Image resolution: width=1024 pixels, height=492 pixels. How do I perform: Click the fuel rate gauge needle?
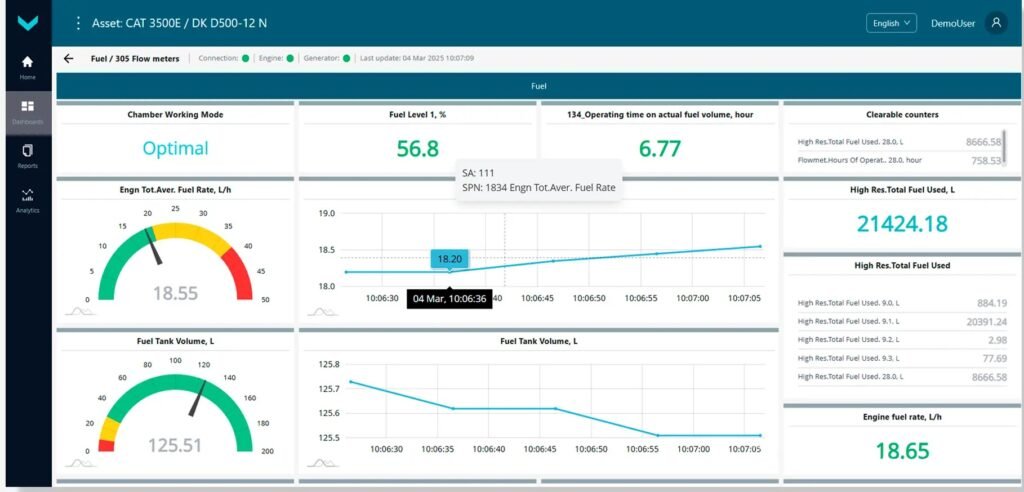(154, 246)
